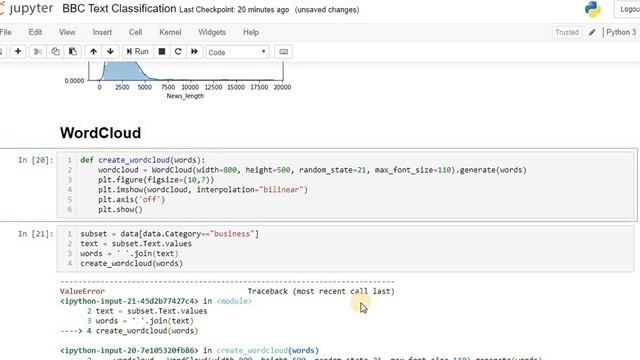Click the create_wordcloud(words) line in cell 21
The height and width of the screenshot is (360, 640).
coord(131,263)
